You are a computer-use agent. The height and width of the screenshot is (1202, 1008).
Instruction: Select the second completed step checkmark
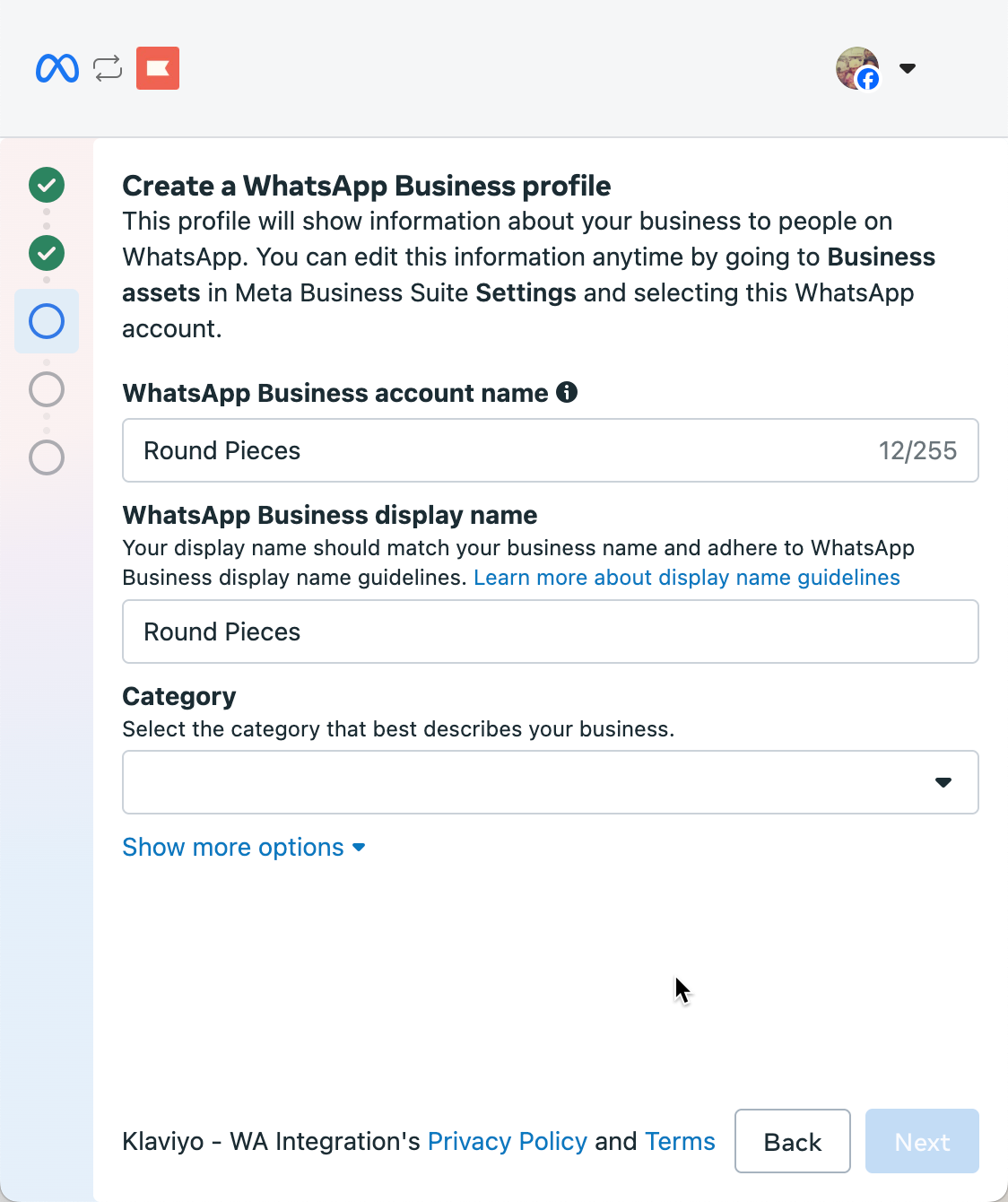(x=47, y=253)
